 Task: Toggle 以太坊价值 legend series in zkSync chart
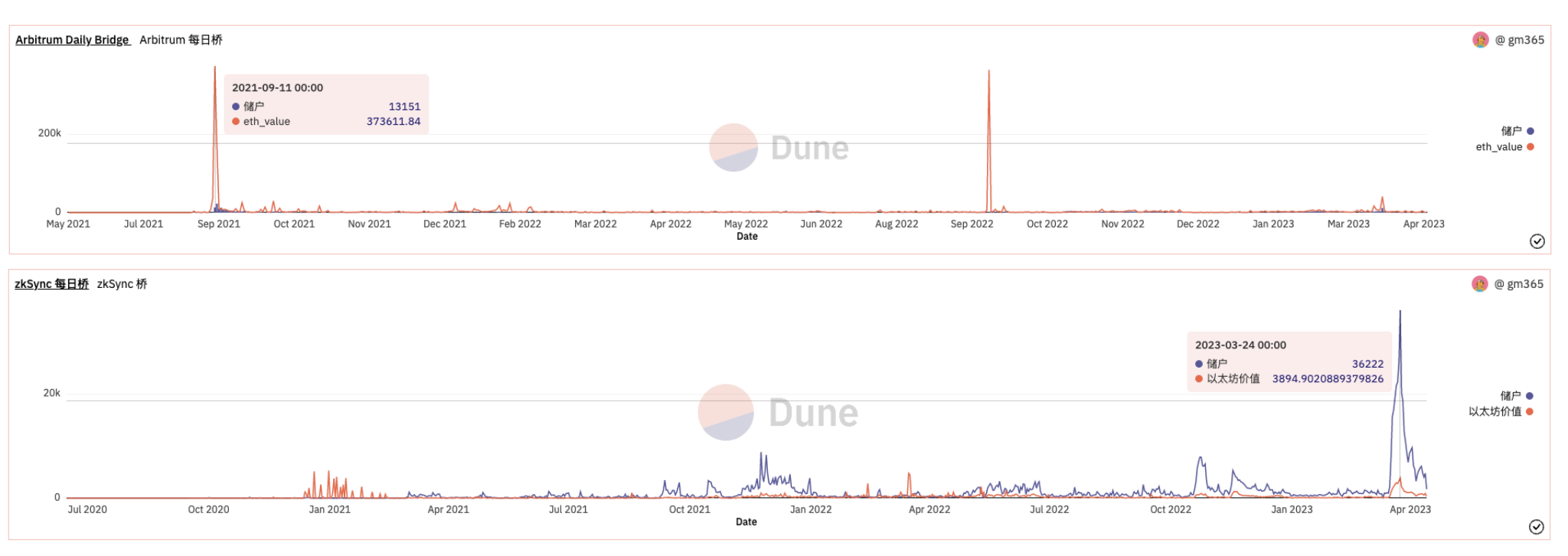1501,412
